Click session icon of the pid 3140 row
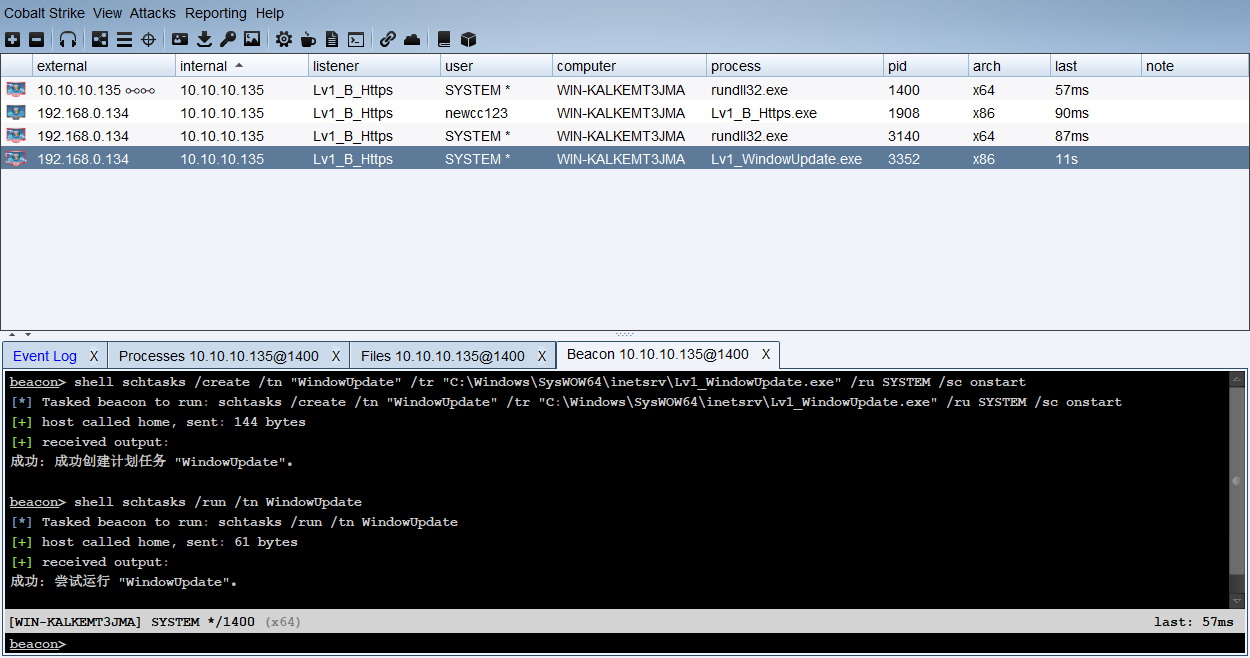The image size is (1250, 658). tap(16, 136)
